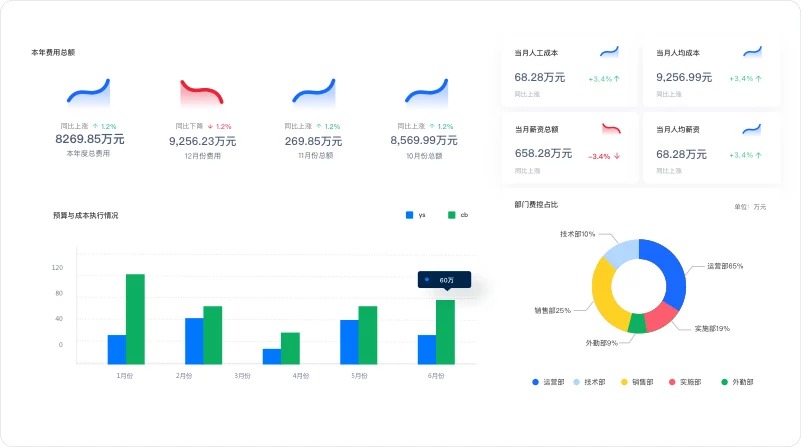Toggle 销售部 legend item under donut chart
The image size is (802, 447).
point(637,382)
